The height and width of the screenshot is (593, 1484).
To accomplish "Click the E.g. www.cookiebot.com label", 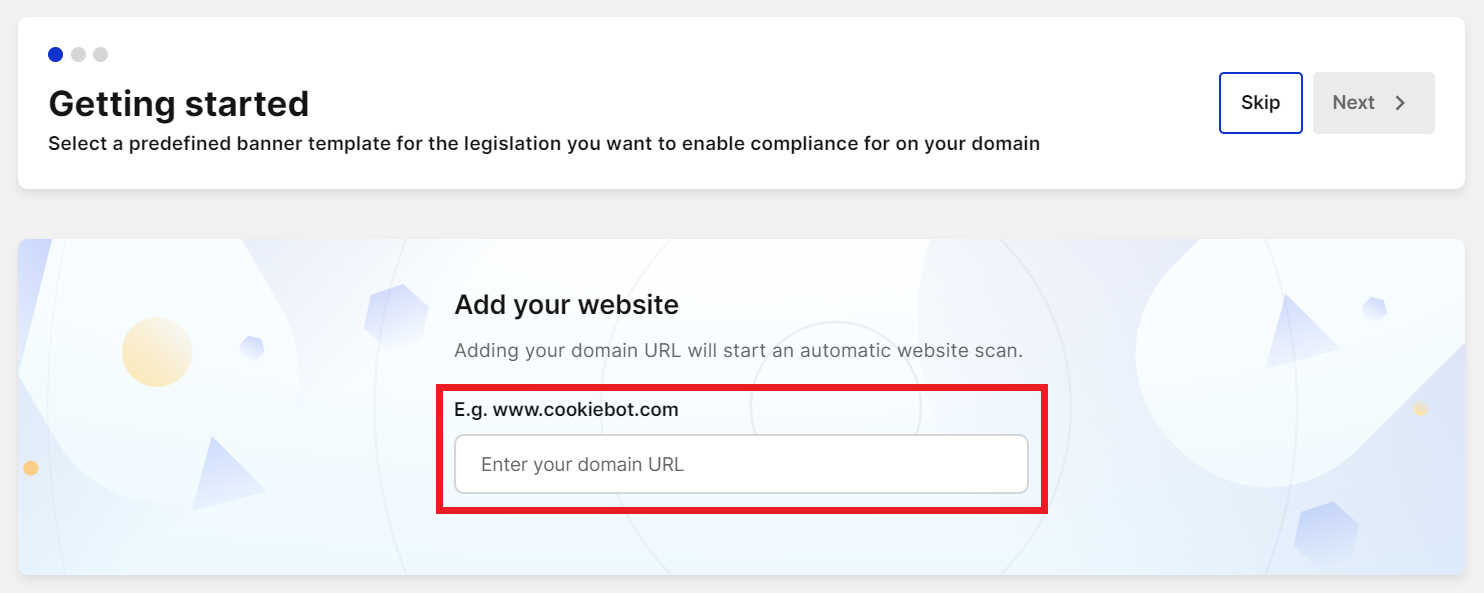I will (566, 409).
